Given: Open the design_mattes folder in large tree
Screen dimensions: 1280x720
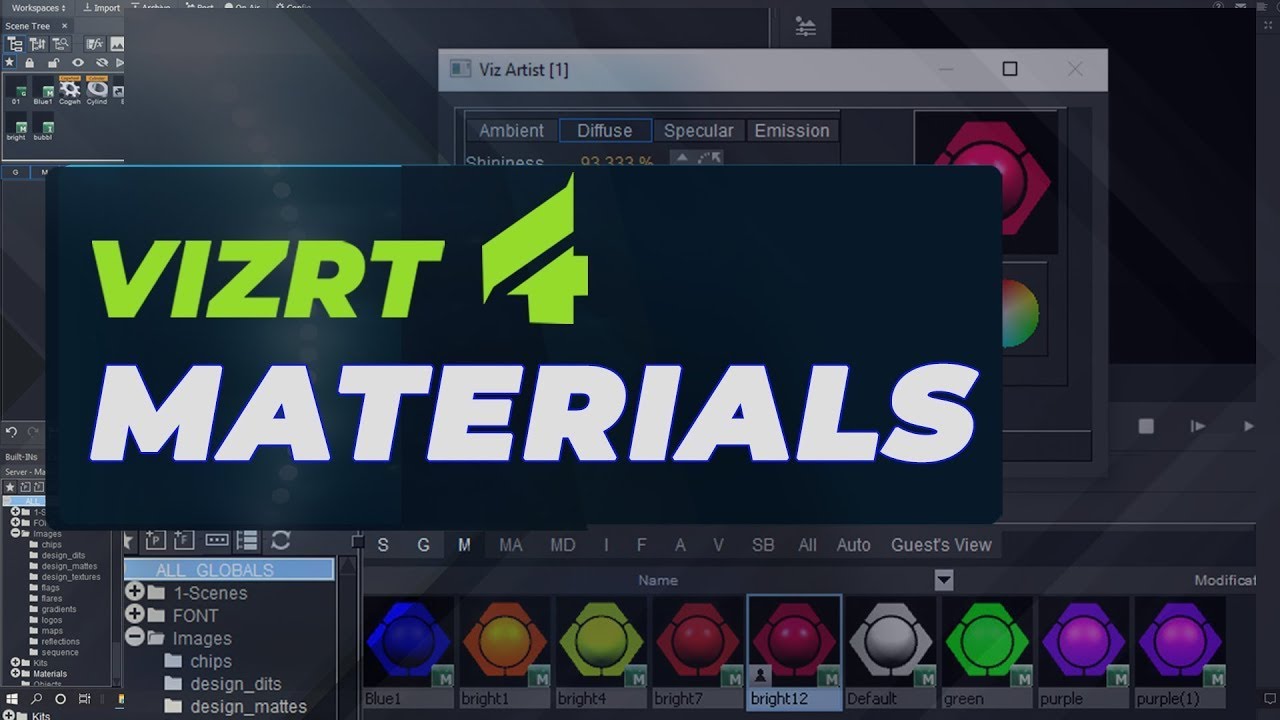Looking at the screenshot, I should [x=235, y=707].
